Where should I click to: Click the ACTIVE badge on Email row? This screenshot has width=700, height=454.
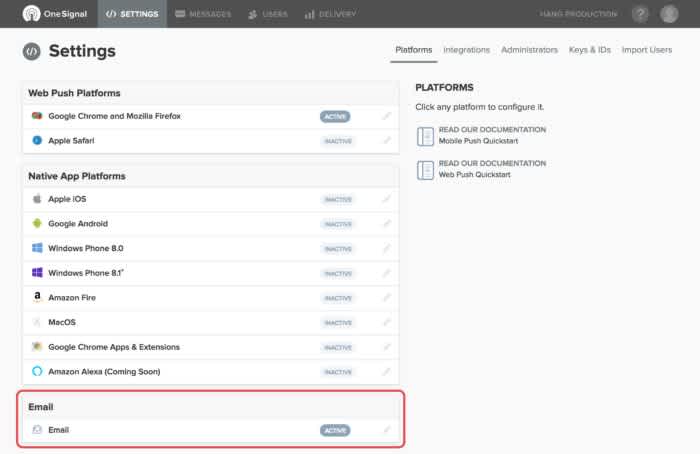(x=335, y=430)
